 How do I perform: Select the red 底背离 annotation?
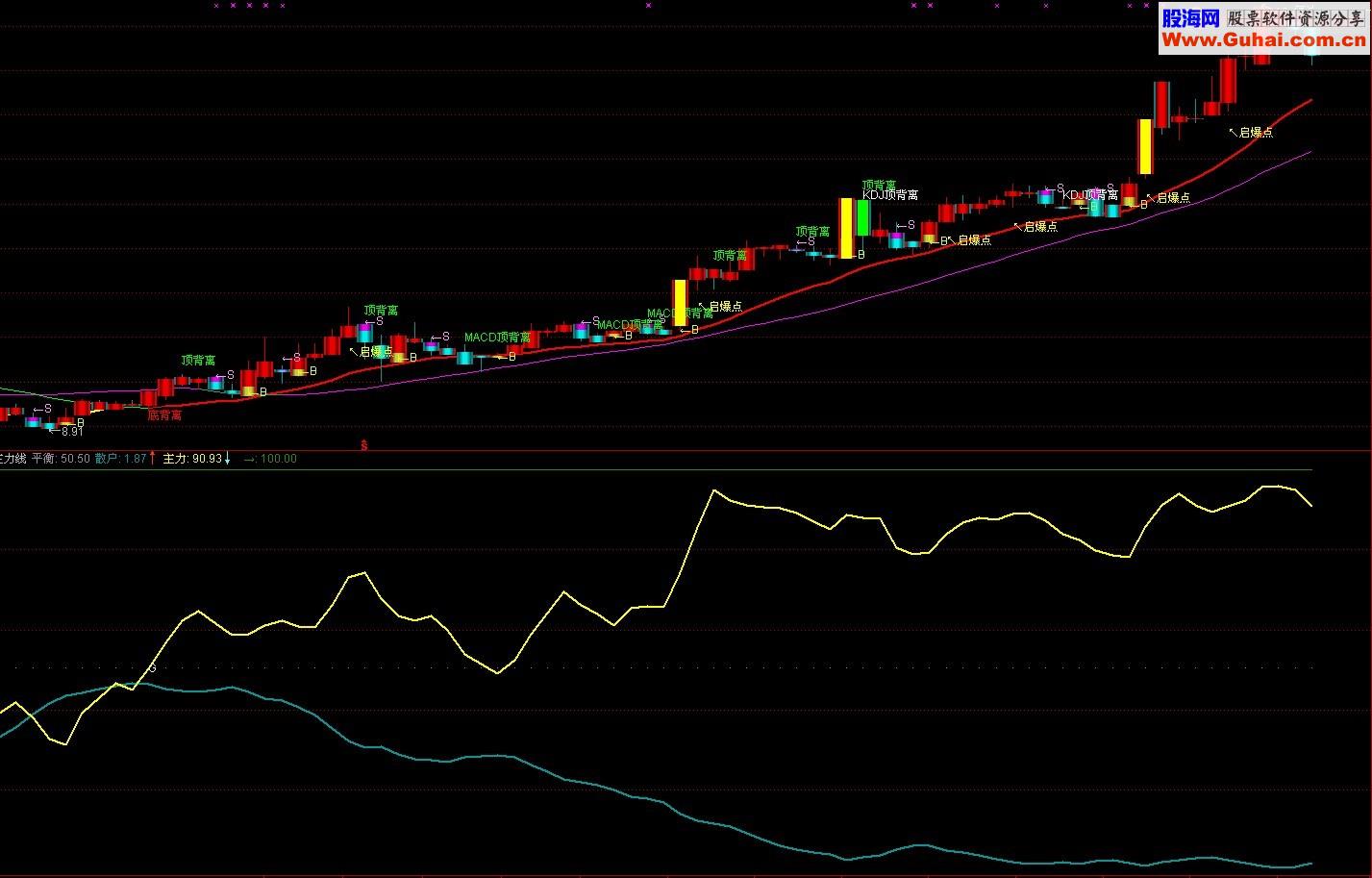pos(164,415)
